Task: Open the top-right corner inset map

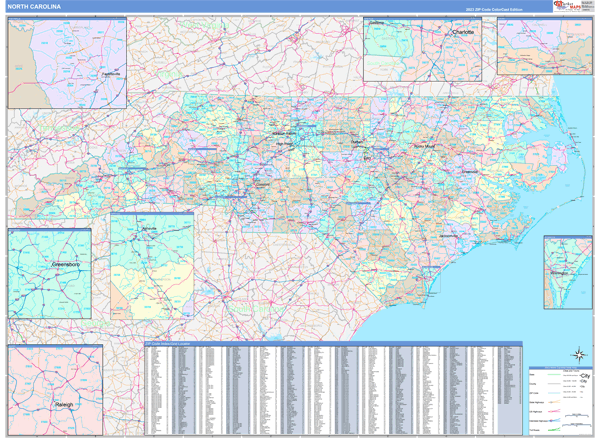Action: tap(545, 46)
